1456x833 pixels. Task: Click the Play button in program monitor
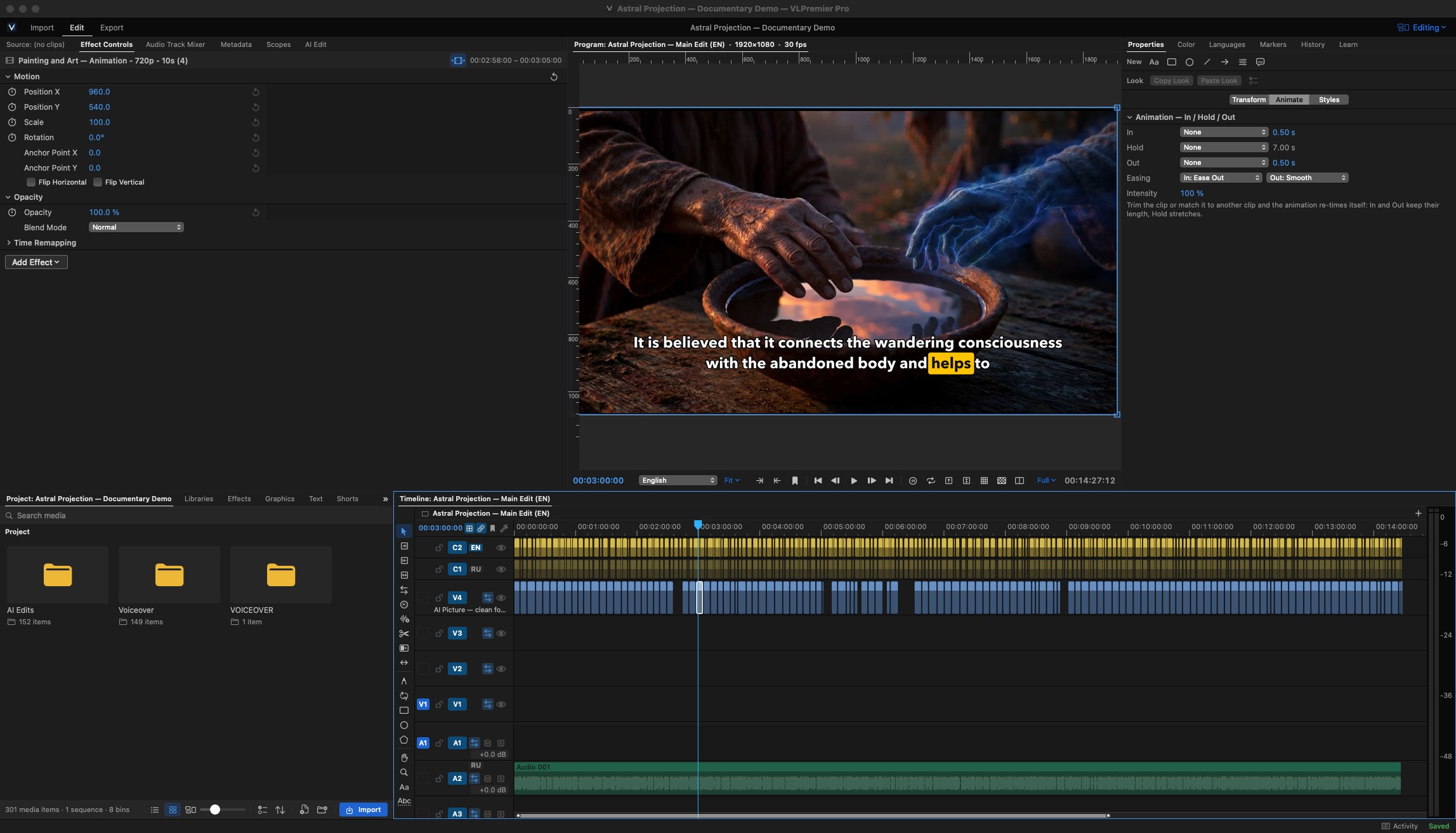point(854,481)
